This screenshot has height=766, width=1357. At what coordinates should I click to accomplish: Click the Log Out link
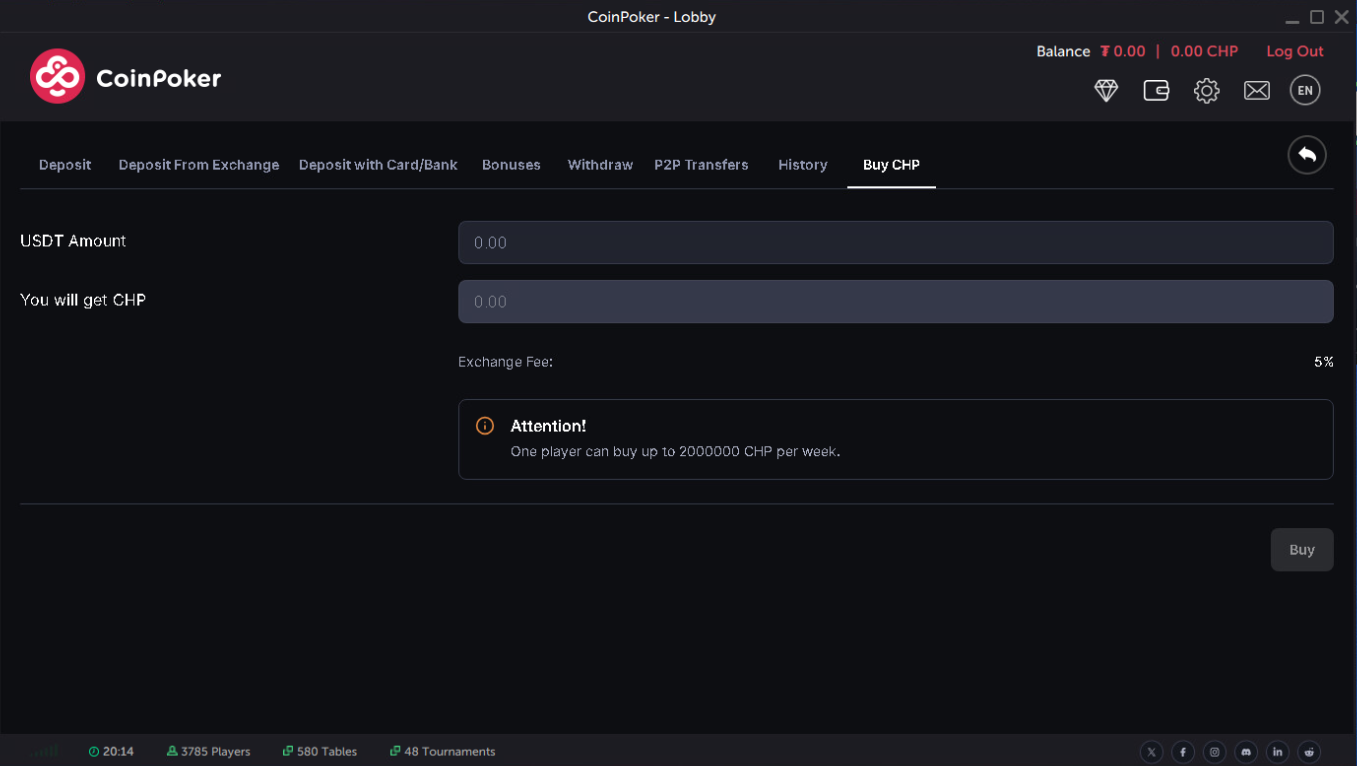(x=1295, y=51)
